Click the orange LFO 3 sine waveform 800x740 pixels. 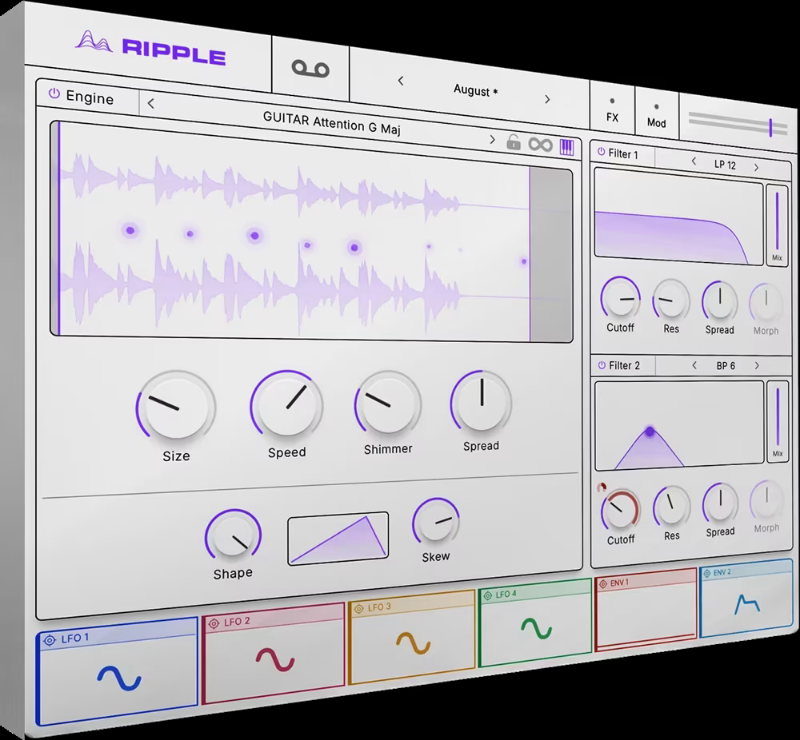[x=413, y=643]
